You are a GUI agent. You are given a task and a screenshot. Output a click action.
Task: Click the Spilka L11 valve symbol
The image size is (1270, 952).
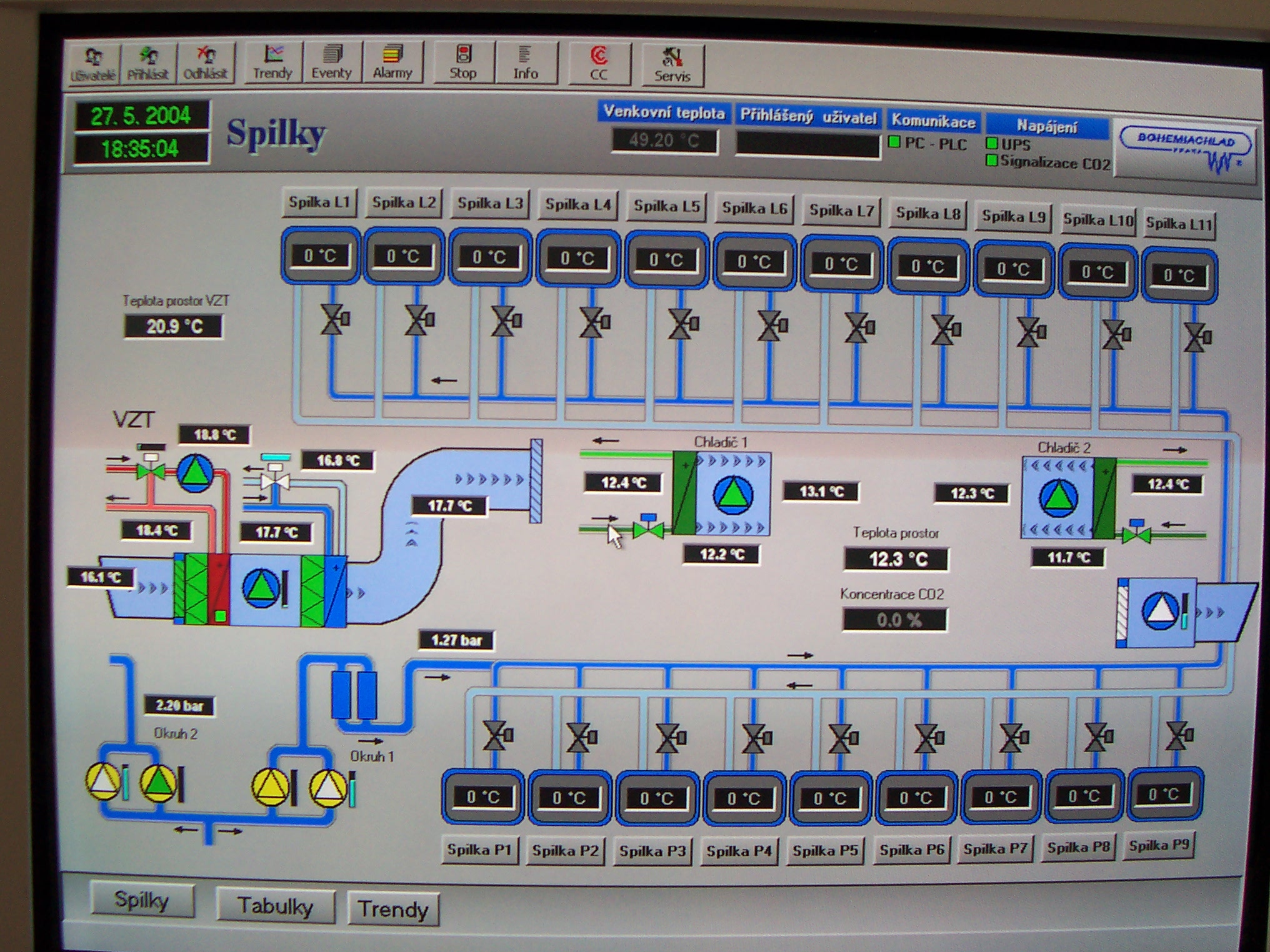pyautogui.click(x=1198, y=338)
